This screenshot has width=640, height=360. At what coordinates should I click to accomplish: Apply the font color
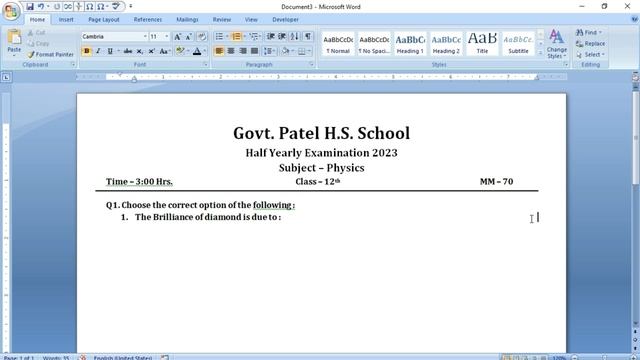coord(197,51)
